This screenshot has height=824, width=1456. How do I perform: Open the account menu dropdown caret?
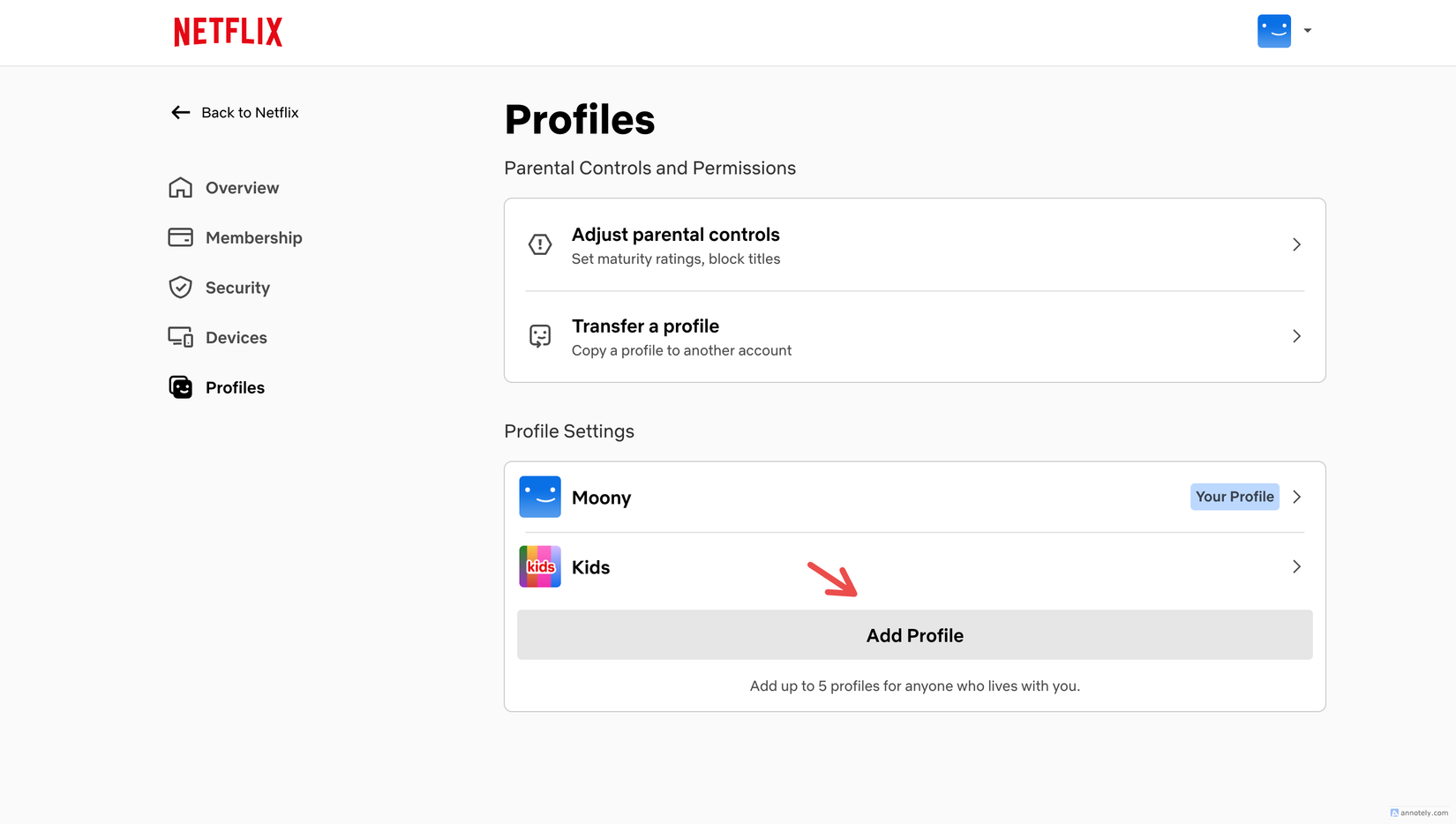tap(1308, 30)
